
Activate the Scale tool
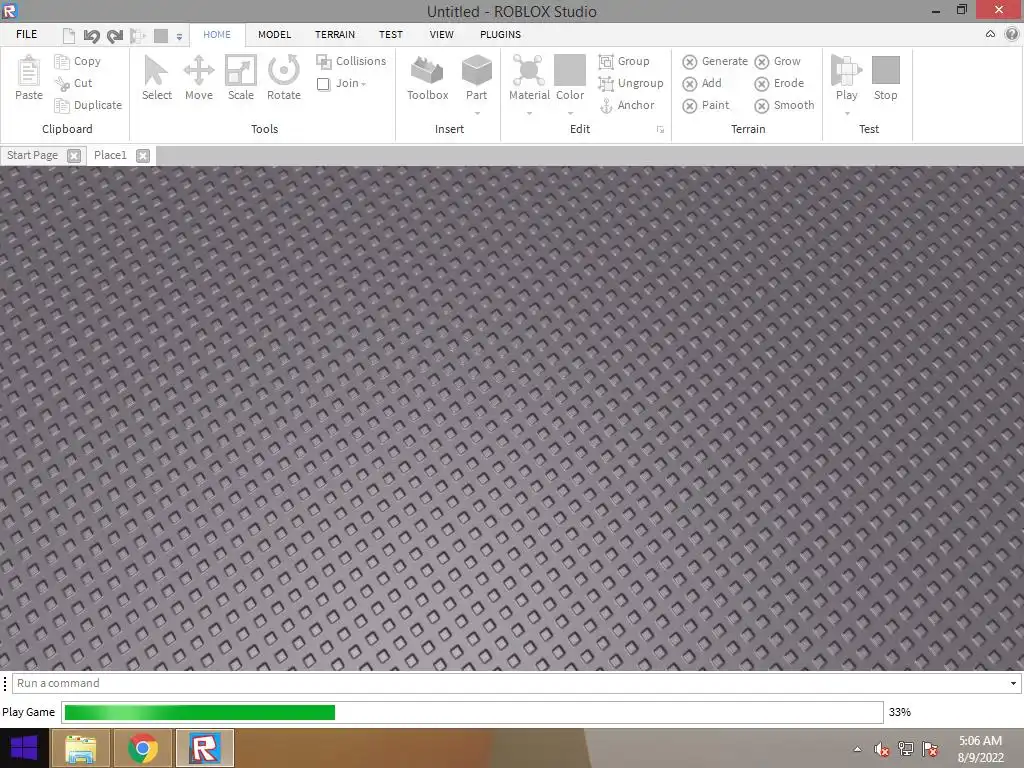click(x=240, y=78)
